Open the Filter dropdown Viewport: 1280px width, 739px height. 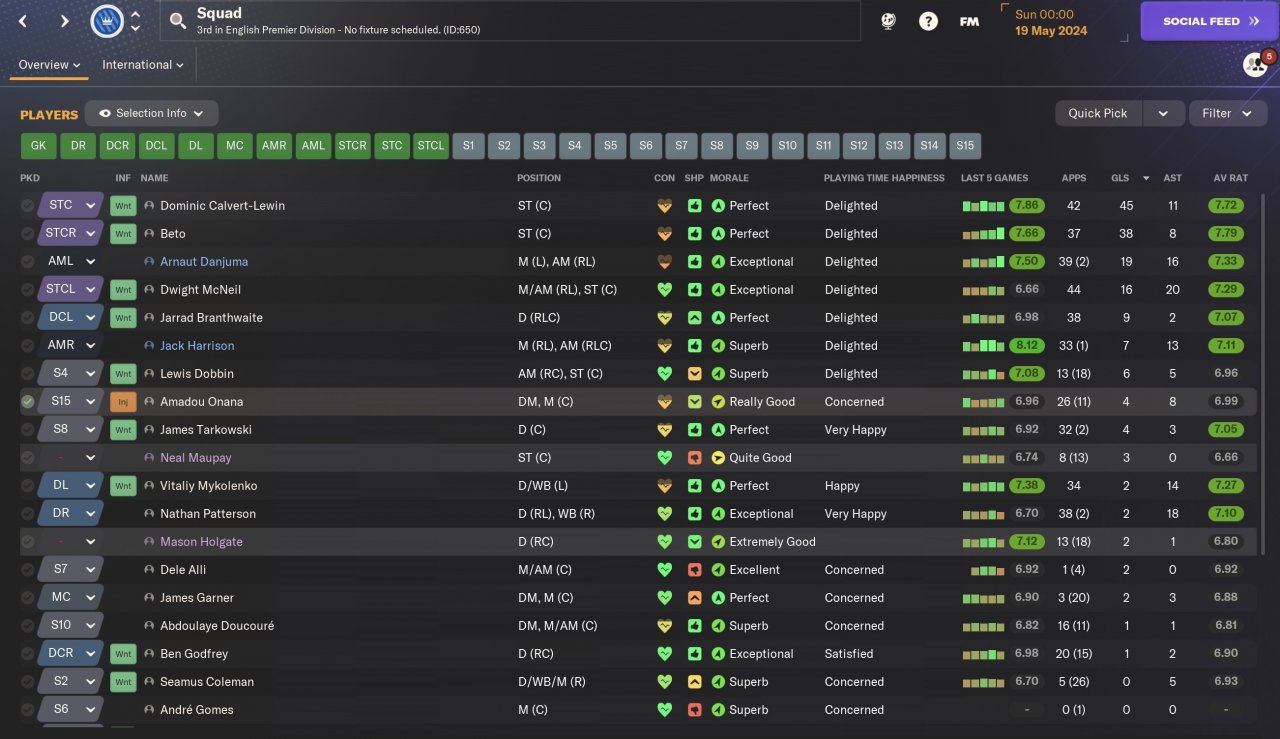pyautogui.click(x=1228, y=114)
